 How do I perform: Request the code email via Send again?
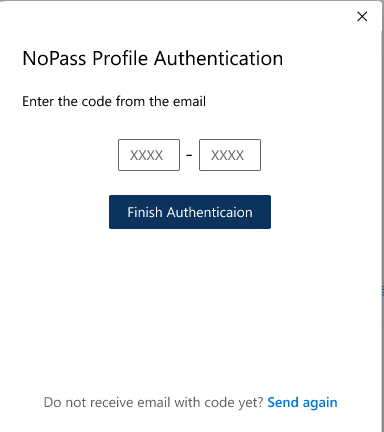point(302,403)
